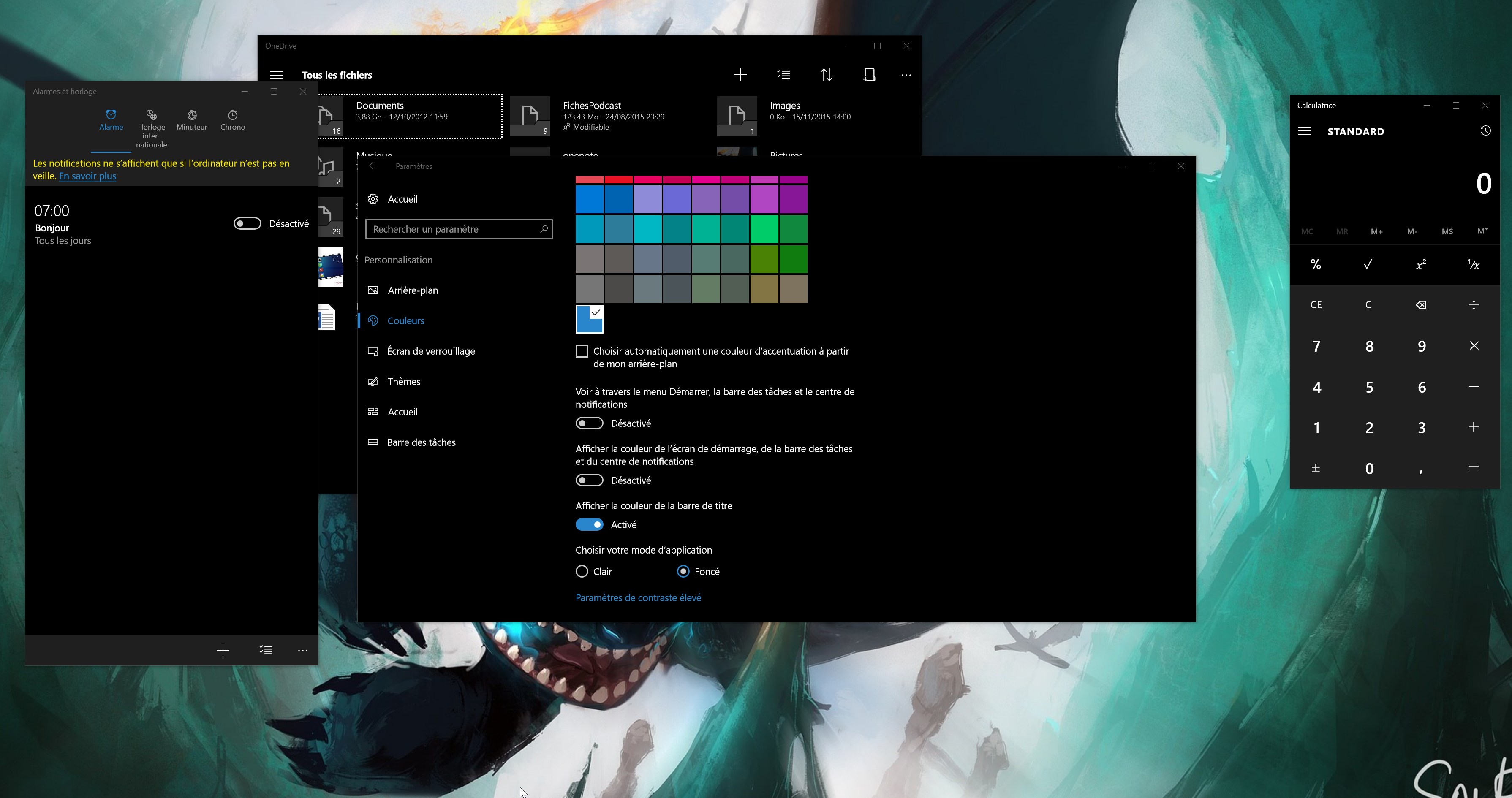
Task: Click the view layout icon in OneDrive toolbar
Action: coord(869,75)
